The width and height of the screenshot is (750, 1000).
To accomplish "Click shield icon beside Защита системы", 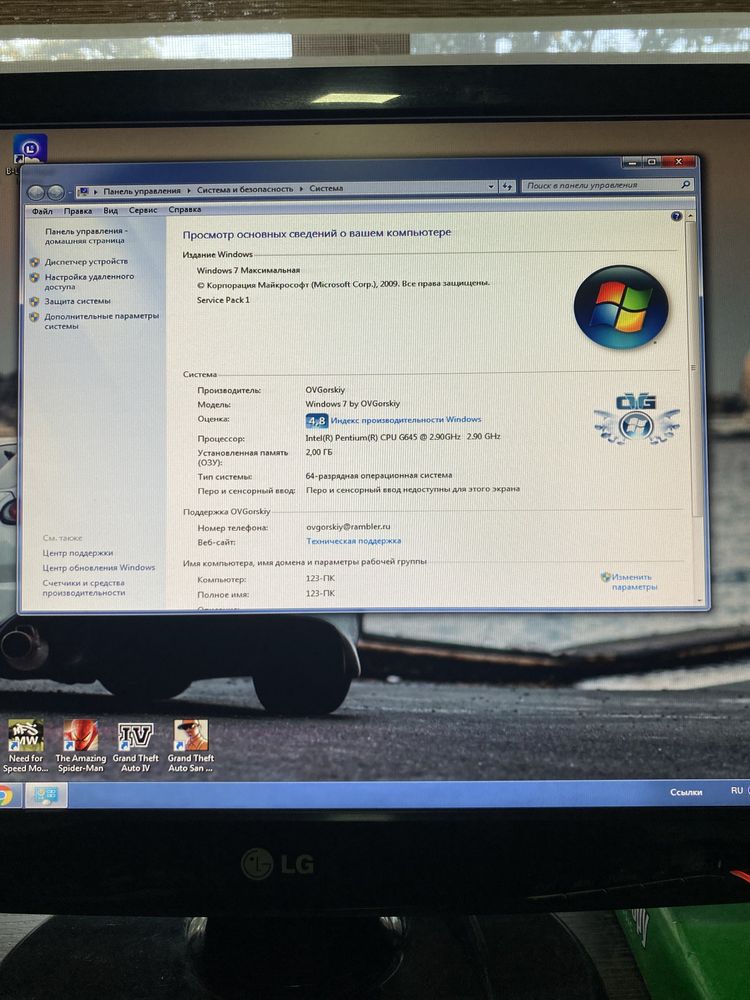I will tap(34, 301).
